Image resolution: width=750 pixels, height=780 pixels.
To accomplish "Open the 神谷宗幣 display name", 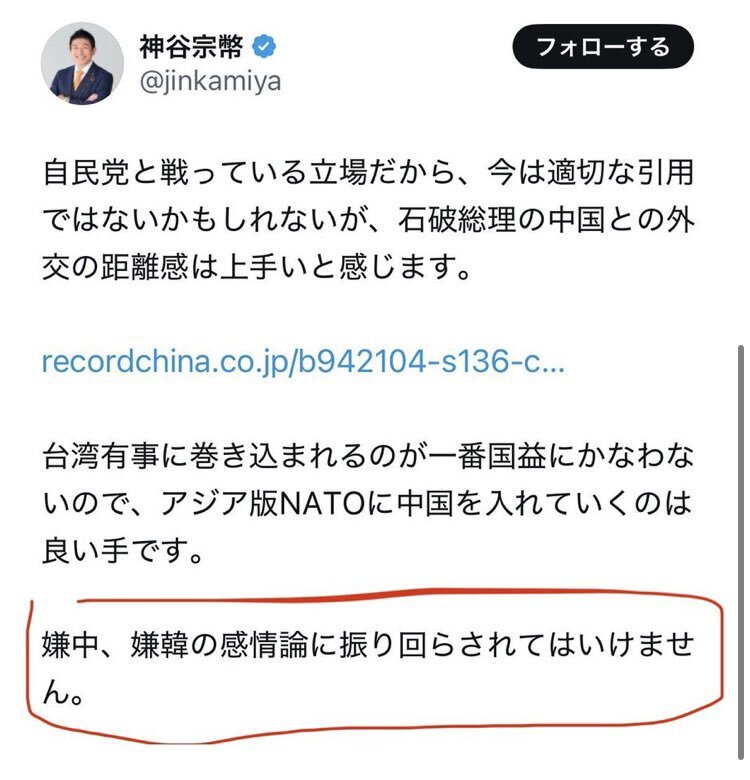I will coord(191,47).
